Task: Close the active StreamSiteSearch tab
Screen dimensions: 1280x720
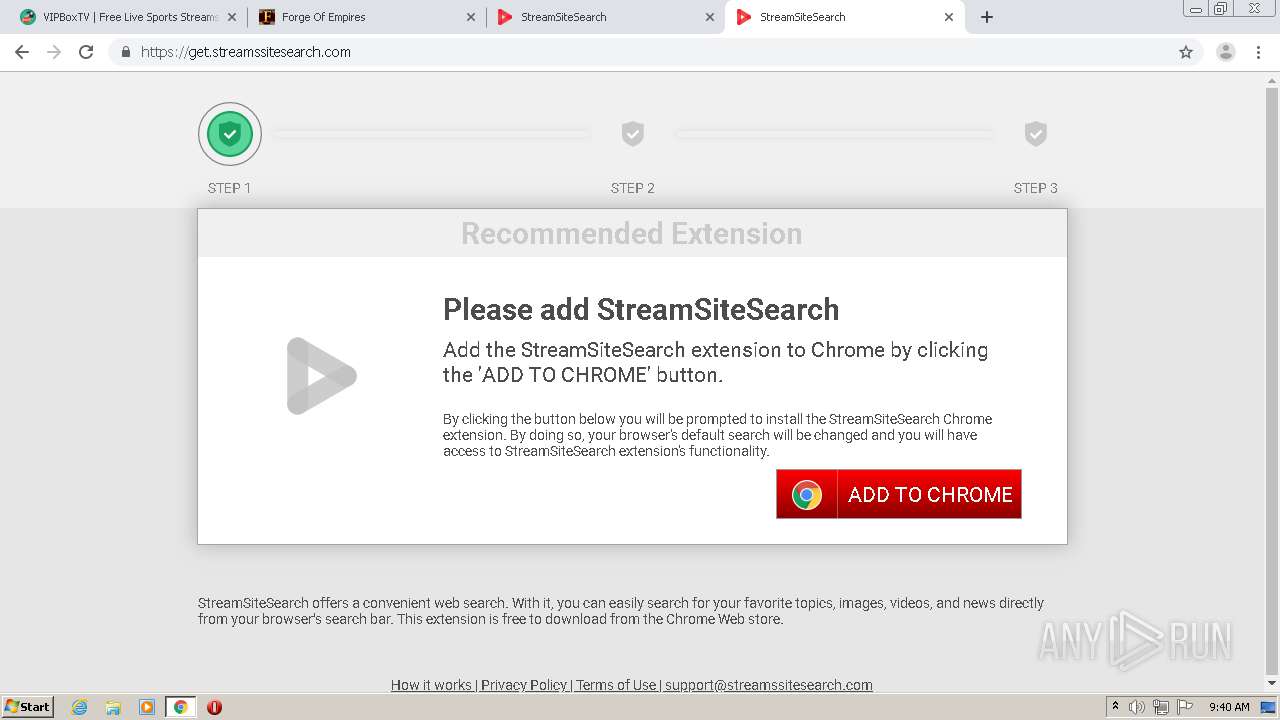Action: point(949,17)
